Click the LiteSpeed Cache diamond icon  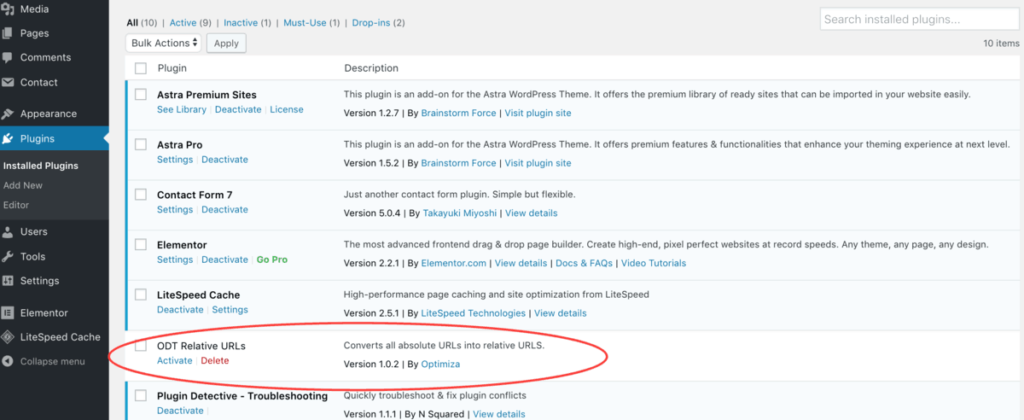(x=7, y=337)
